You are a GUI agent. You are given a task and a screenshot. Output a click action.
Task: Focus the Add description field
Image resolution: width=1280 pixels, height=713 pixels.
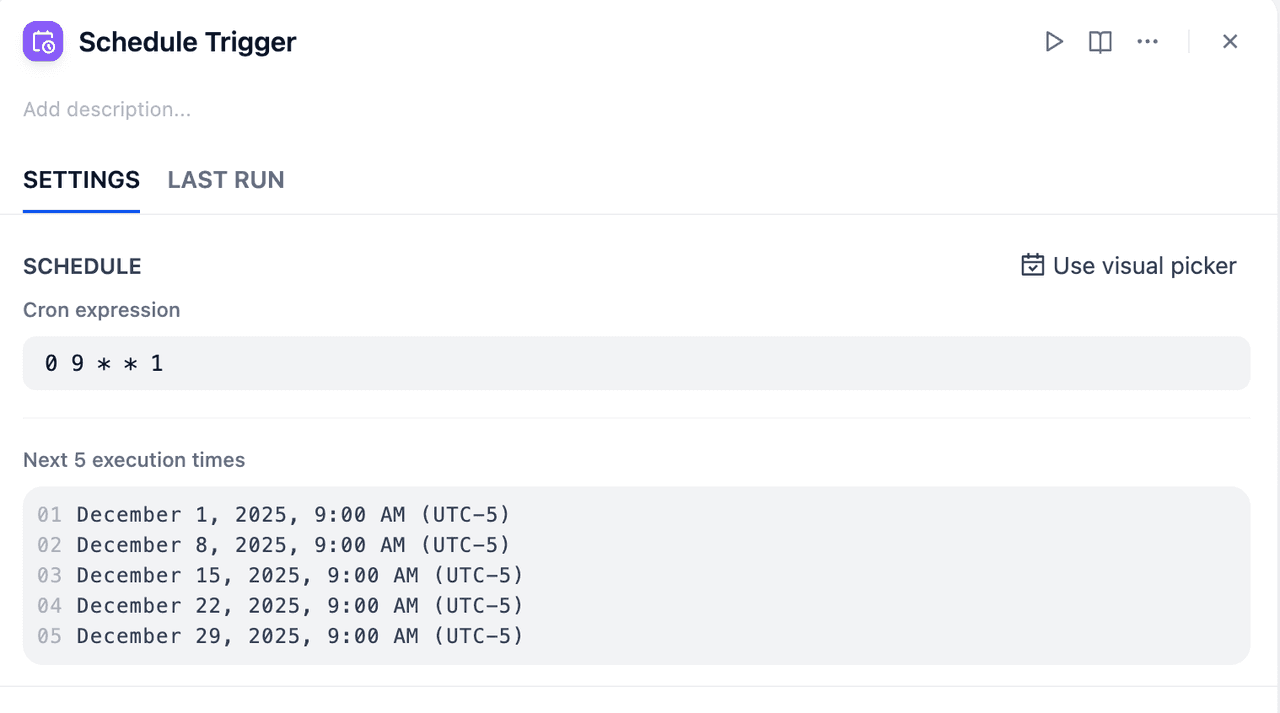click(107, 109)
